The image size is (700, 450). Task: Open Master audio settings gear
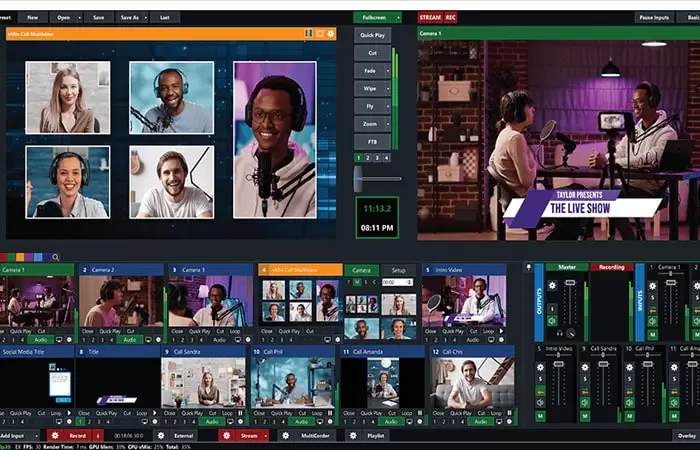pos(552,286)
